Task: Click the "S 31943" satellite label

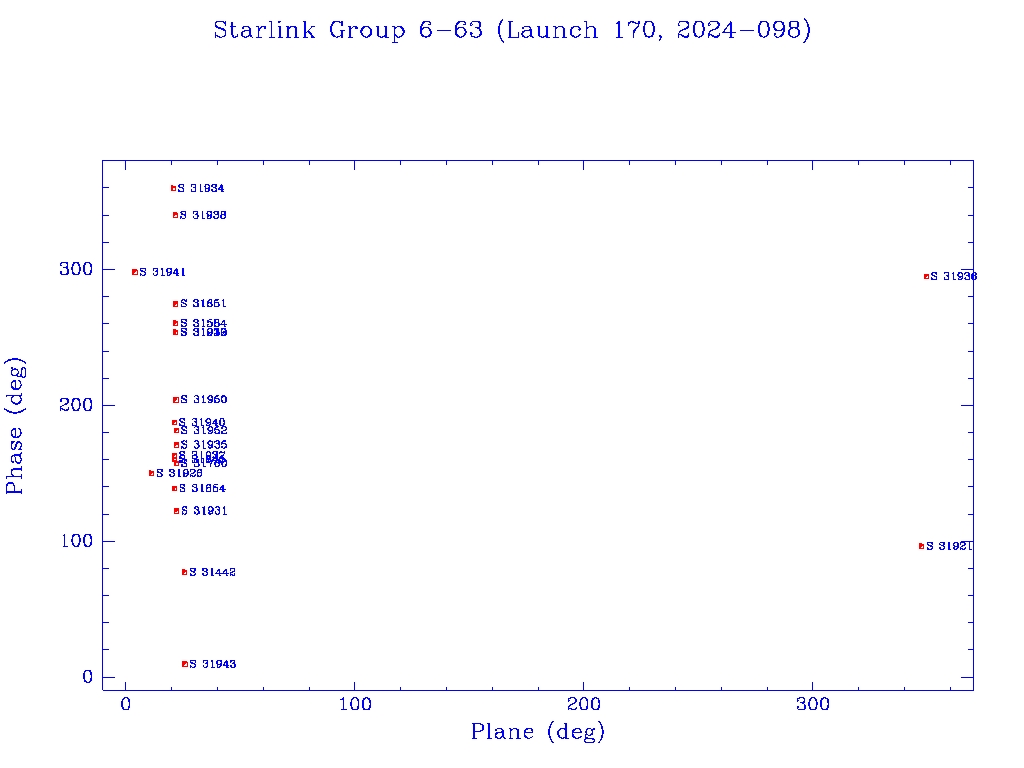Action: tap(213, 665)
